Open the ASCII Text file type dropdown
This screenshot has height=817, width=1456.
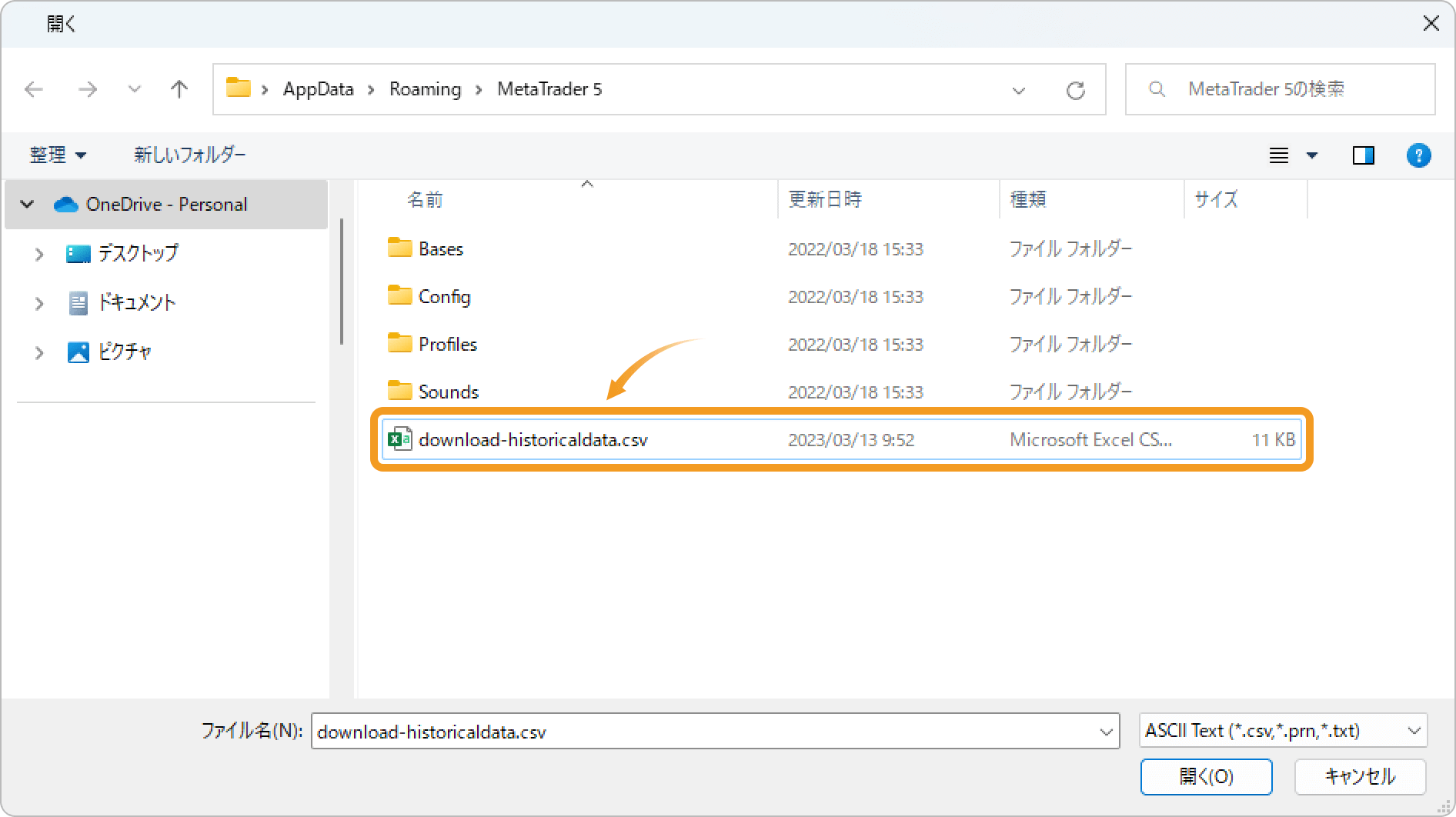click(1284, 731)
